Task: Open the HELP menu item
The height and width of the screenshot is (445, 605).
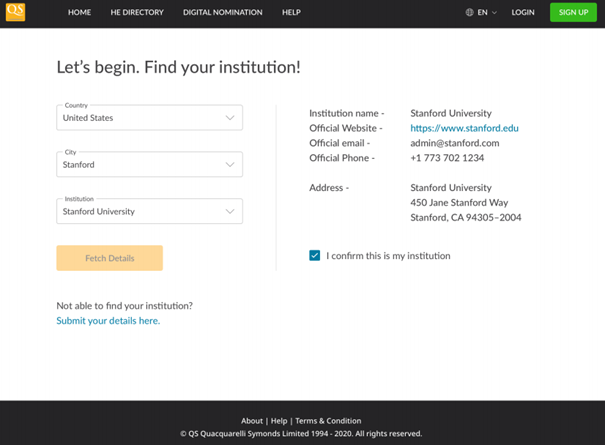Action: (291, 13)
